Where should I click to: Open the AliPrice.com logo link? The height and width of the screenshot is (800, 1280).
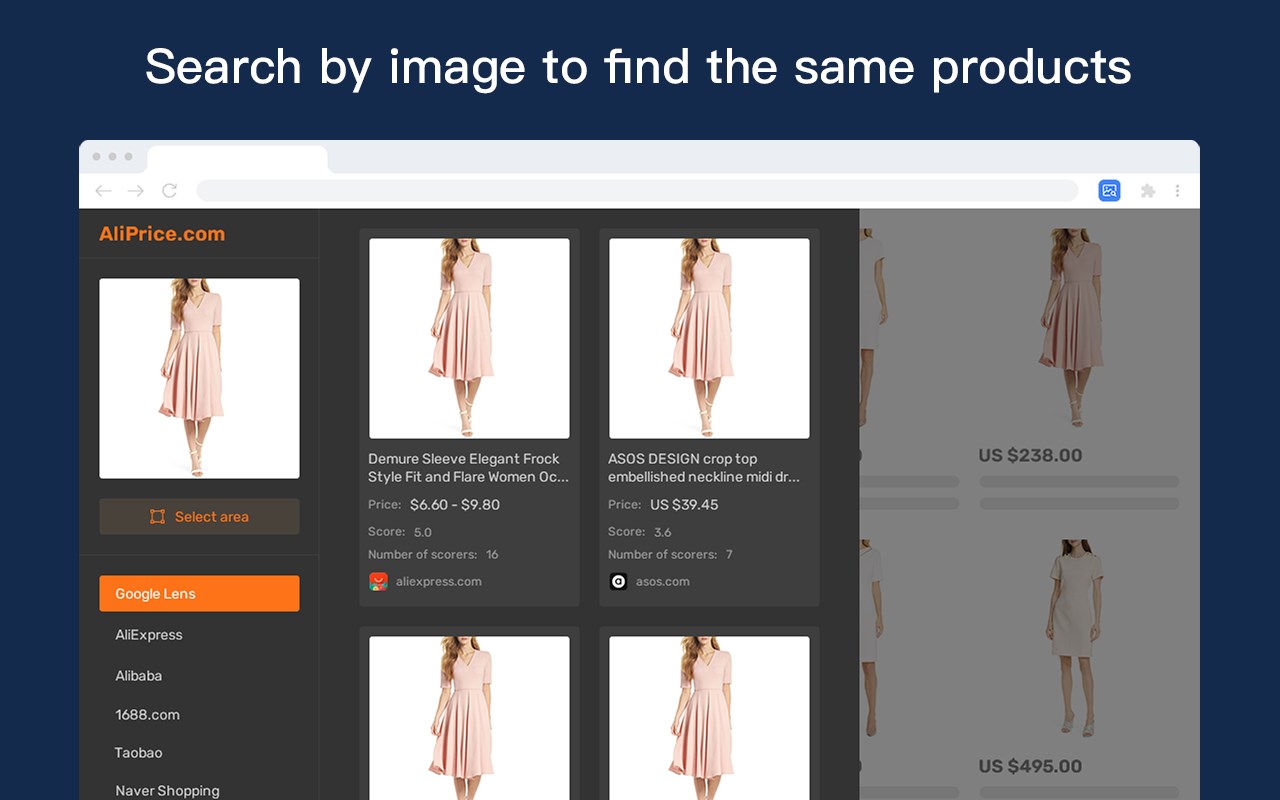(x=162, y=234)
